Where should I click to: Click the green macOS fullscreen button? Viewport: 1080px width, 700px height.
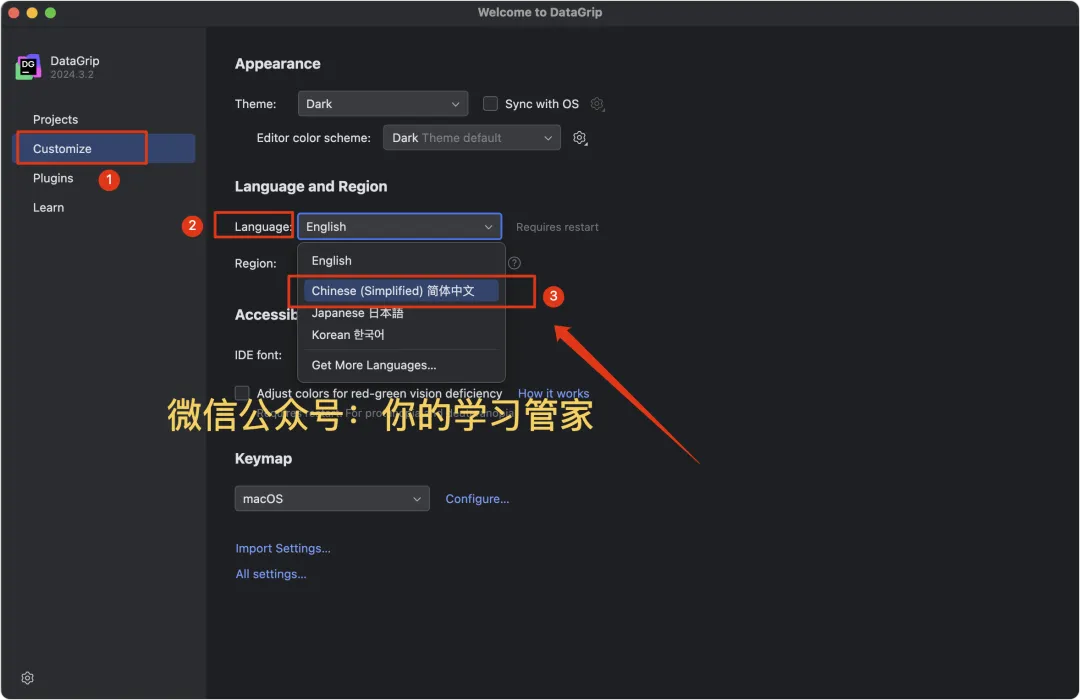50,12
